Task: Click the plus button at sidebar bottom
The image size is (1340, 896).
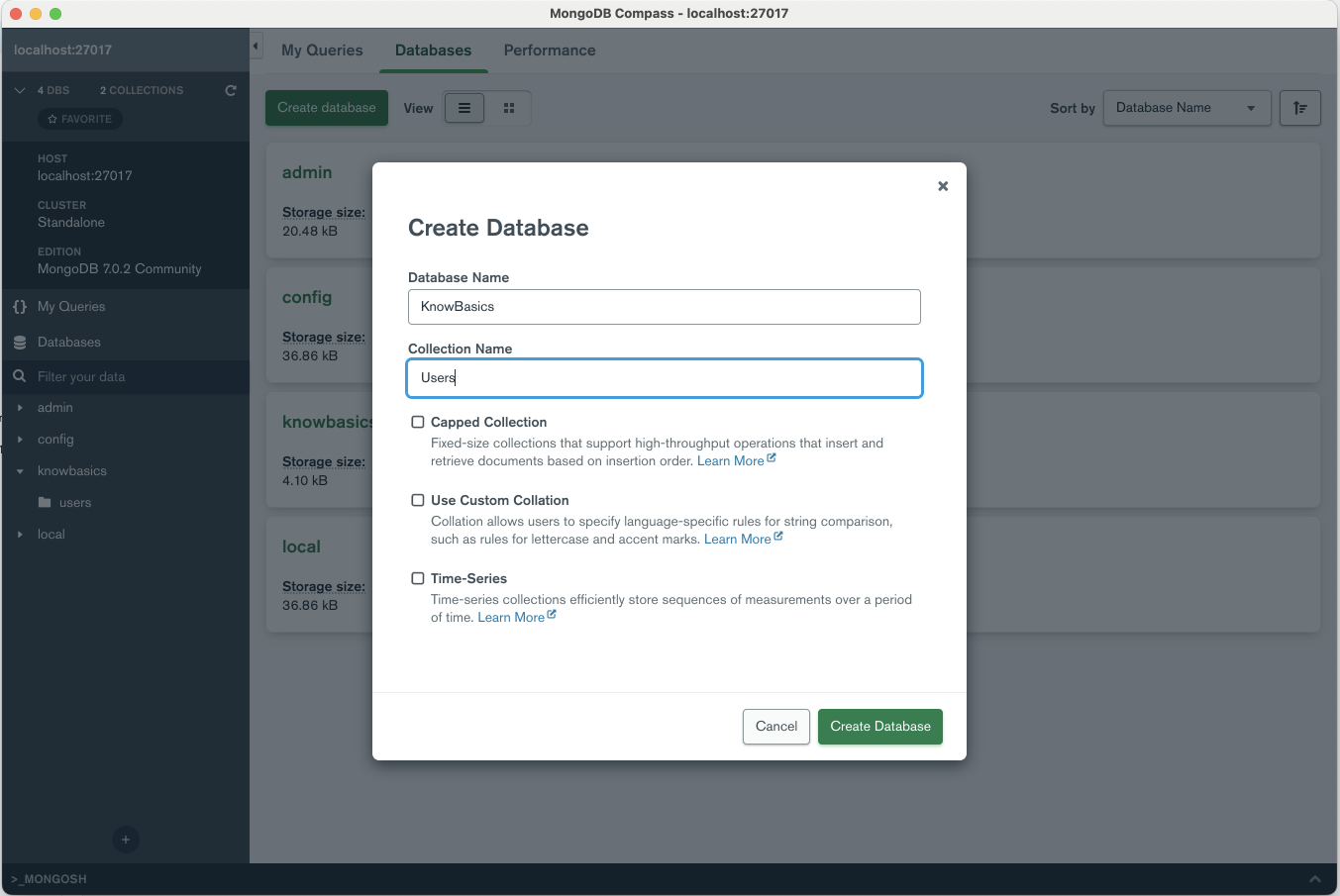Action: [125, 840]
